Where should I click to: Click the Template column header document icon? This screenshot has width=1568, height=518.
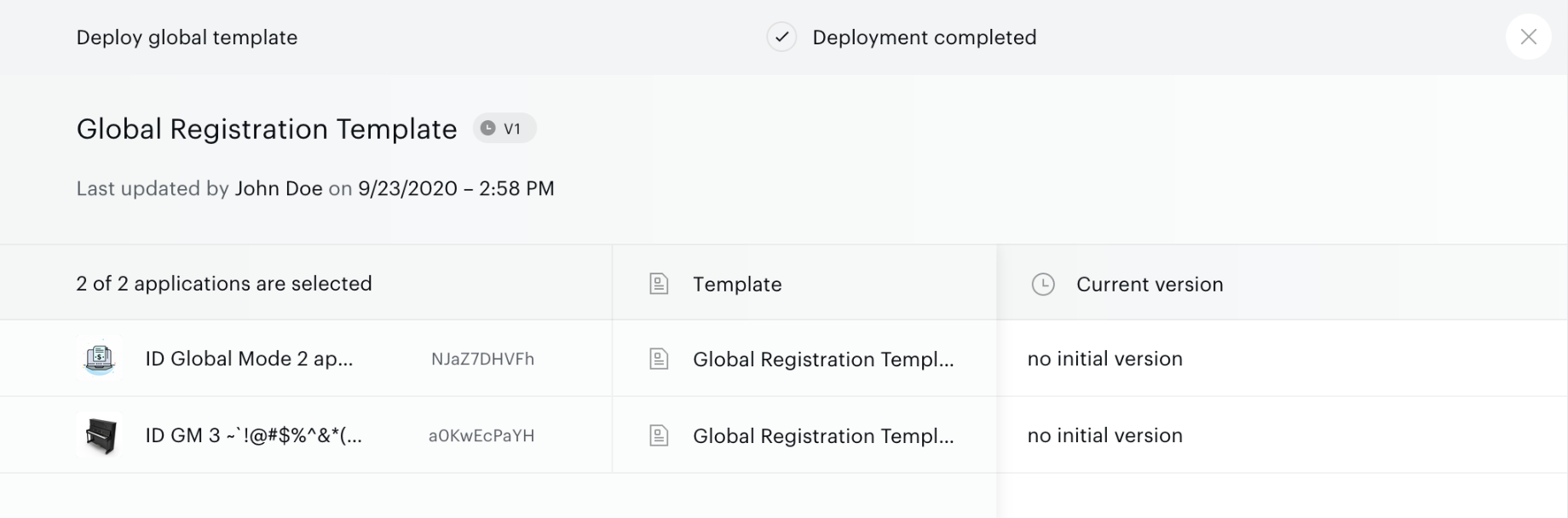click(x=659, y=284)
